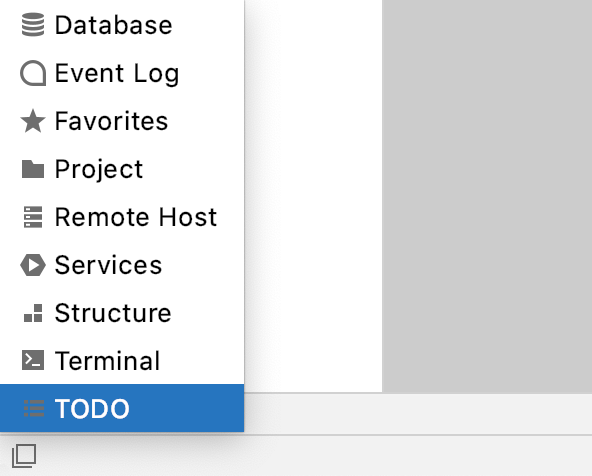Click the Favorites star icon
Image resolution: width=592 pixels, height=476 pixels.
[x=33, y=121]
